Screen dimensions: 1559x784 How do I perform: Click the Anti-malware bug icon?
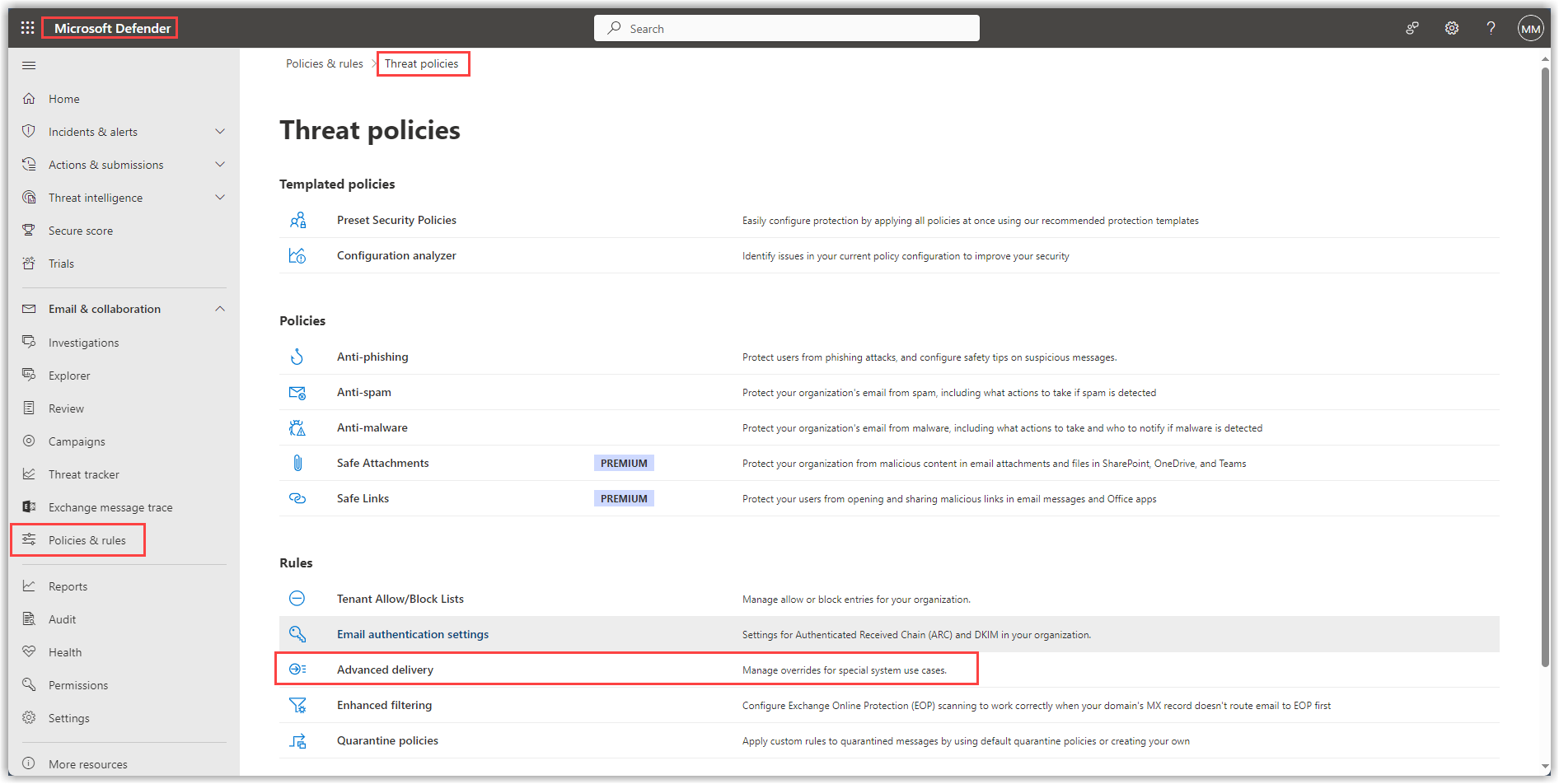point(297,428)
